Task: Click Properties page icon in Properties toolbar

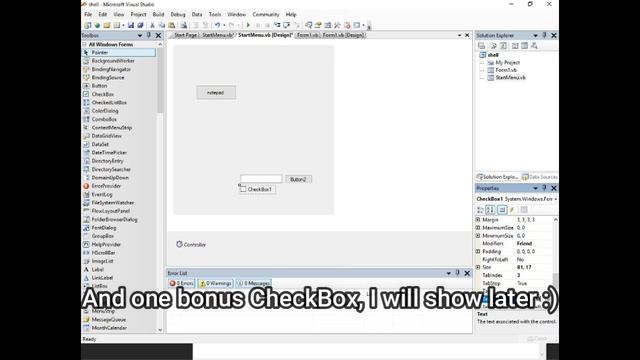Action: coord(502,210)
